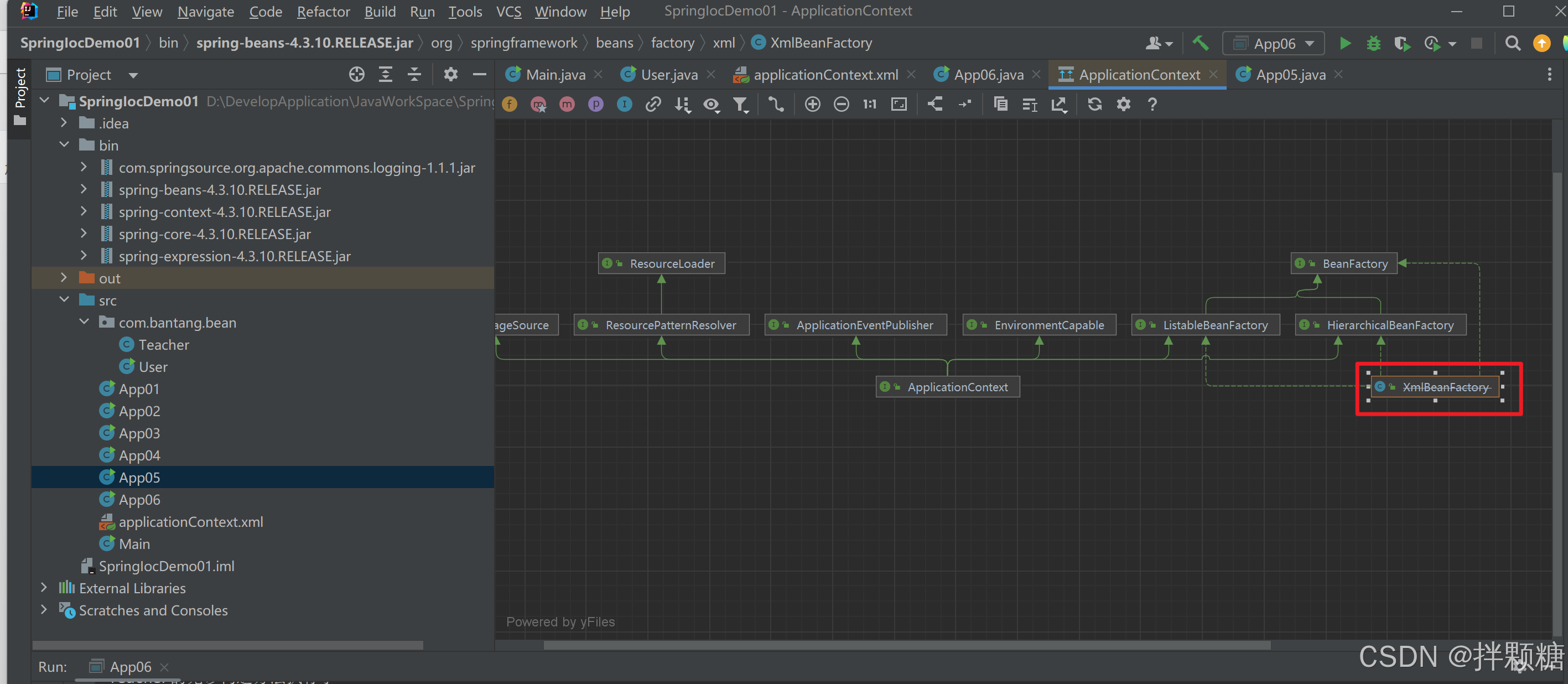Run App06 with green play button
The width and height of the screenshot is (1568, 684).
pyautogui.click(x=1344, y=43)
